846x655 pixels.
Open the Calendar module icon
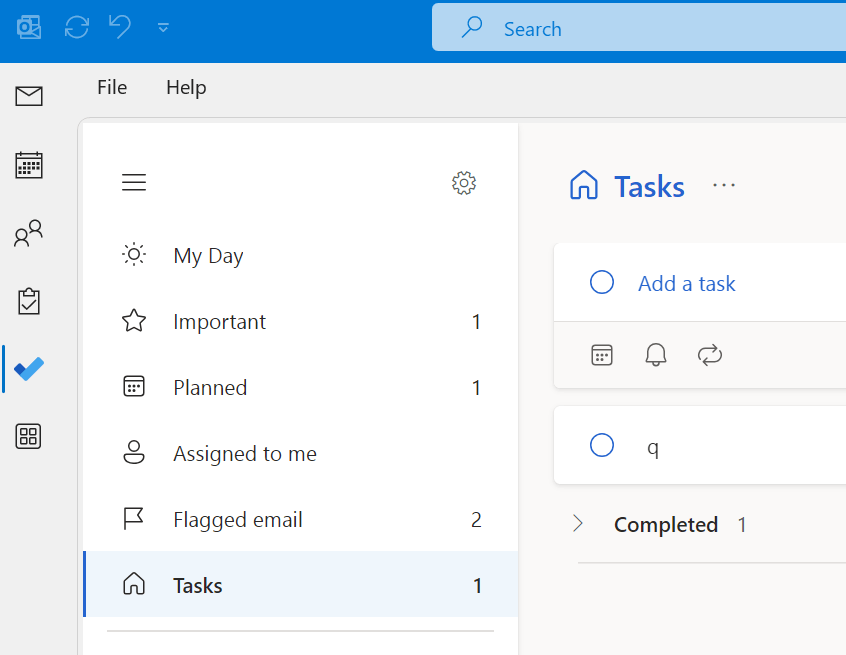pyautogui.click(x=29, y=165)
